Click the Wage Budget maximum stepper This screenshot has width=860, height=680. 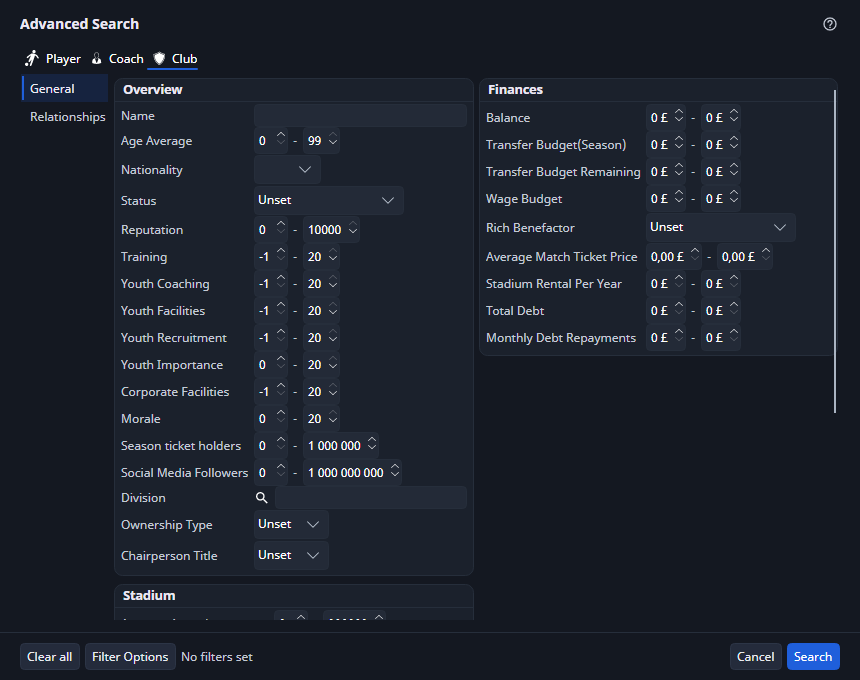point(721,199)
